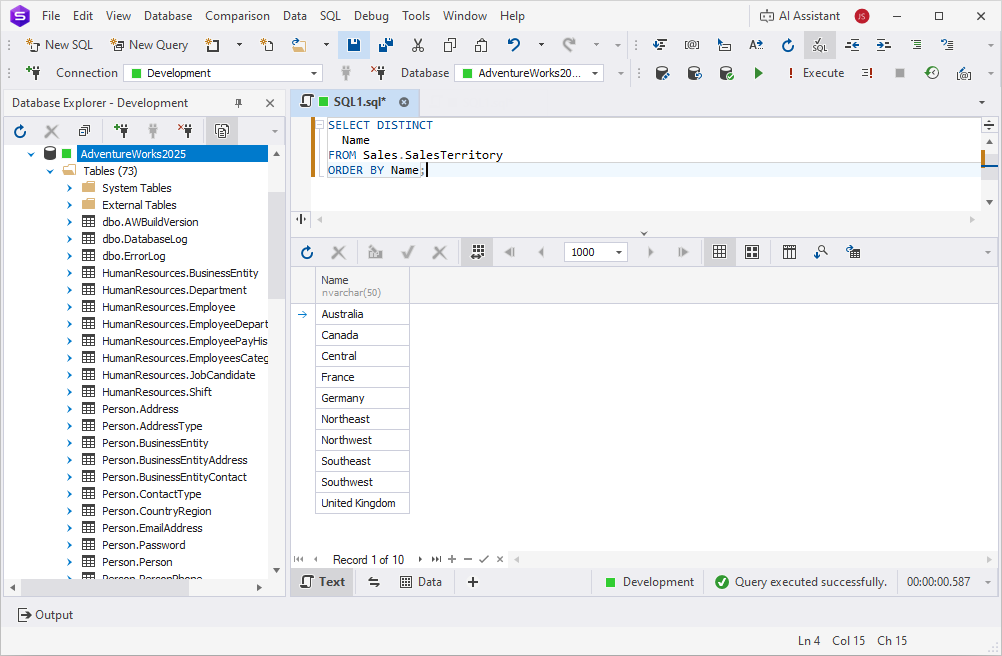Toggle grid view mode in results toolbar
The image size is (1002, 656).
(720, 252)
